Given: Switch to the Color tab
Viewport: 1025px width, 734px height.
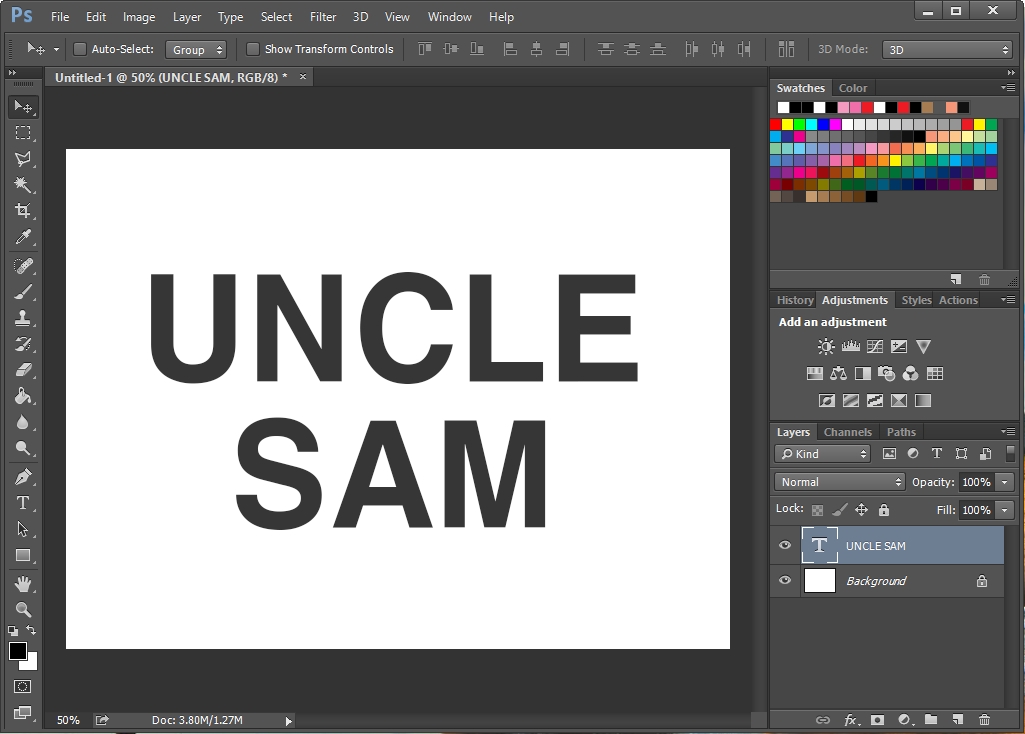Looking at the screenshot, I should click(853, 88).
